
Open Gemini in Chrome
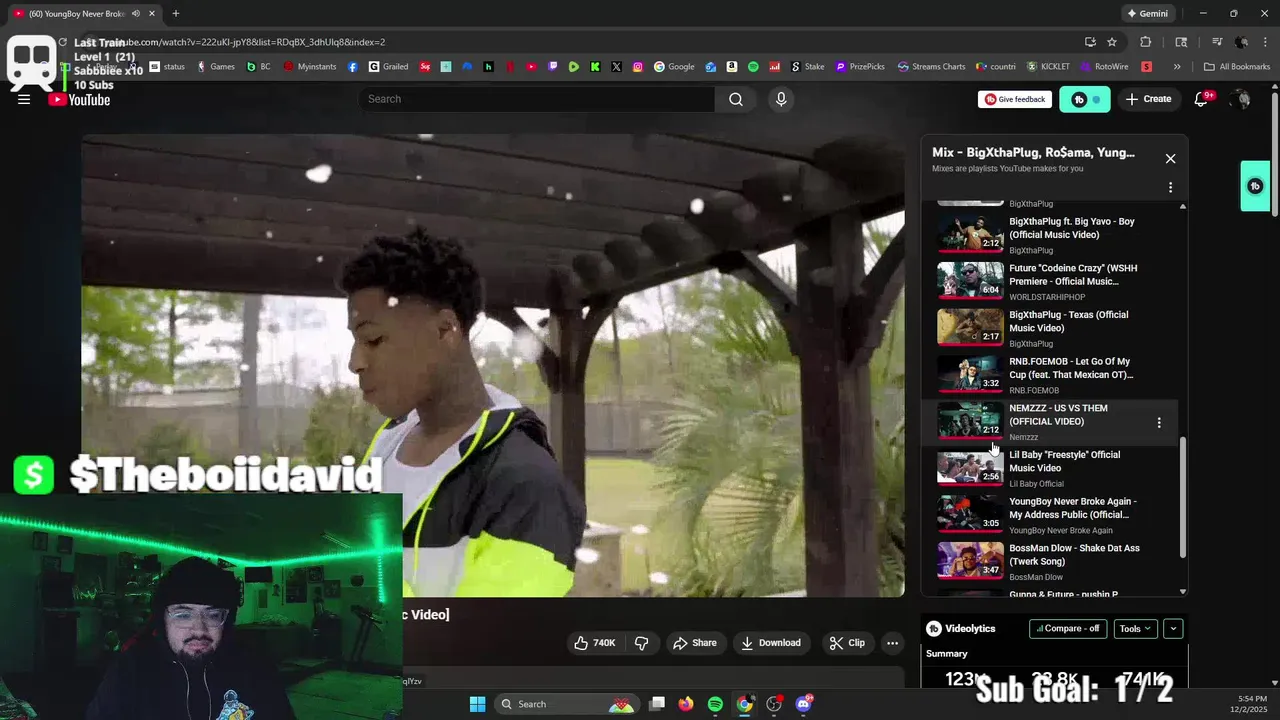coord(1147,13)
